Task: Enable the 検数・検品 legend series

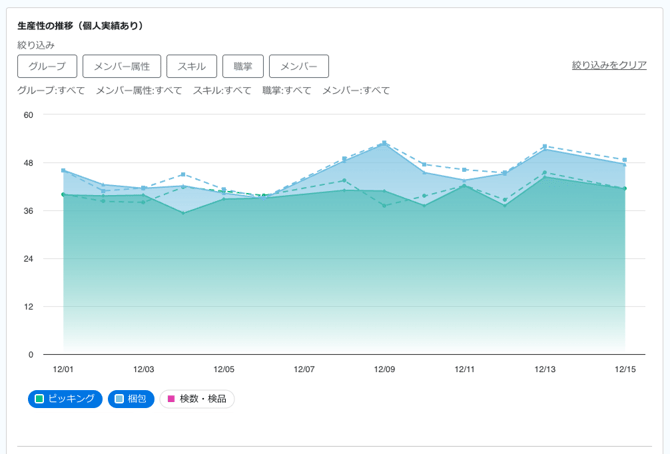Action: tap(197, 399)
